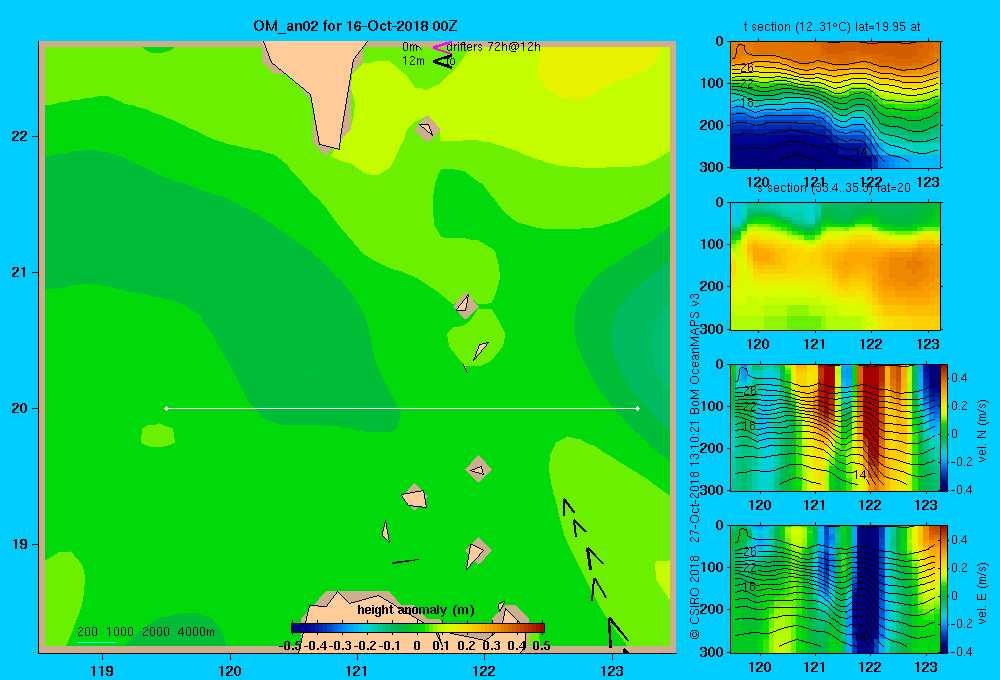Click the 121 longitude tick under vel. E section

pos(814,667)
